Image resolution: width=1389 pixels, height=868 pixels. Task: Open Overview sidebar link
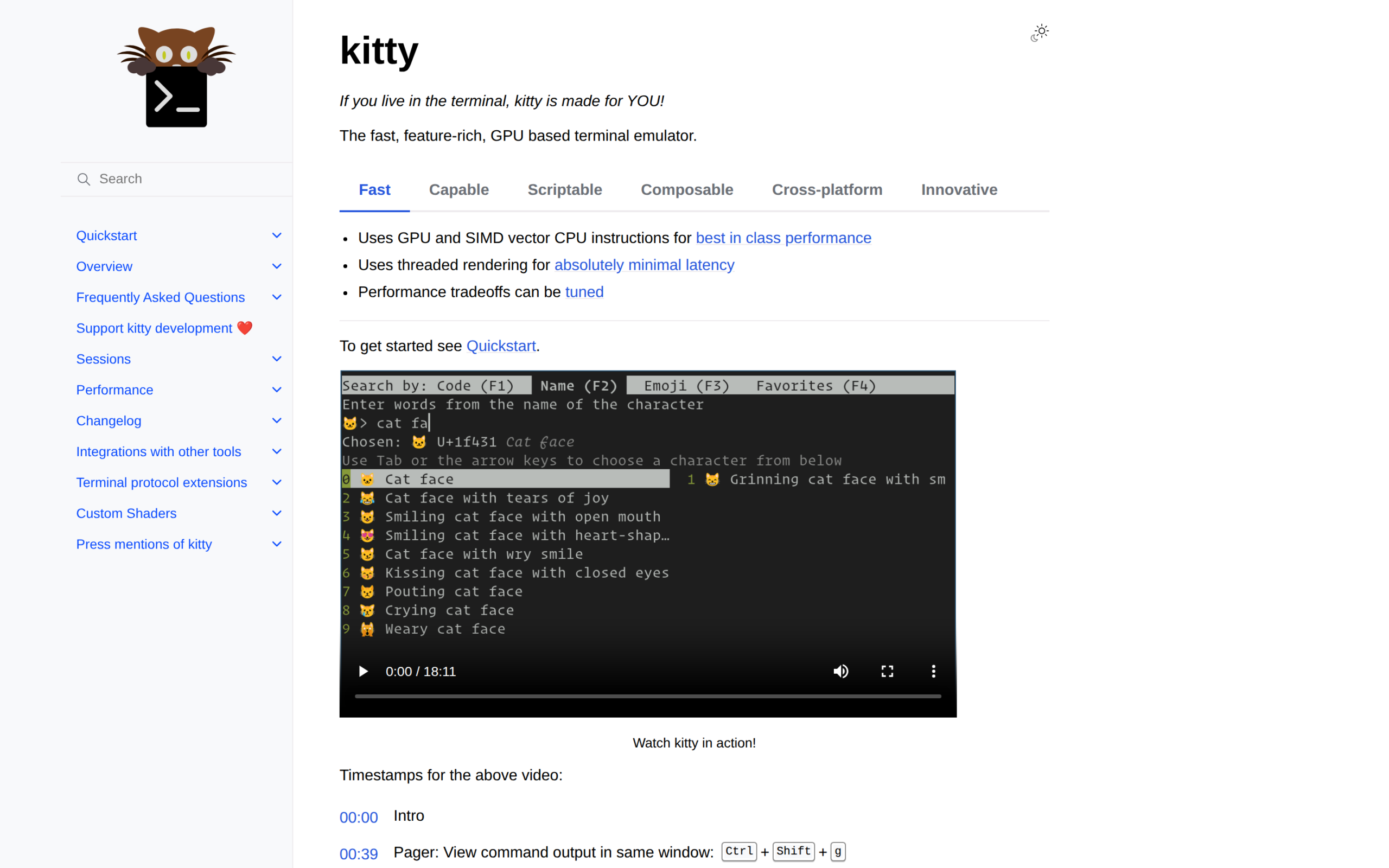click(105, 267)
